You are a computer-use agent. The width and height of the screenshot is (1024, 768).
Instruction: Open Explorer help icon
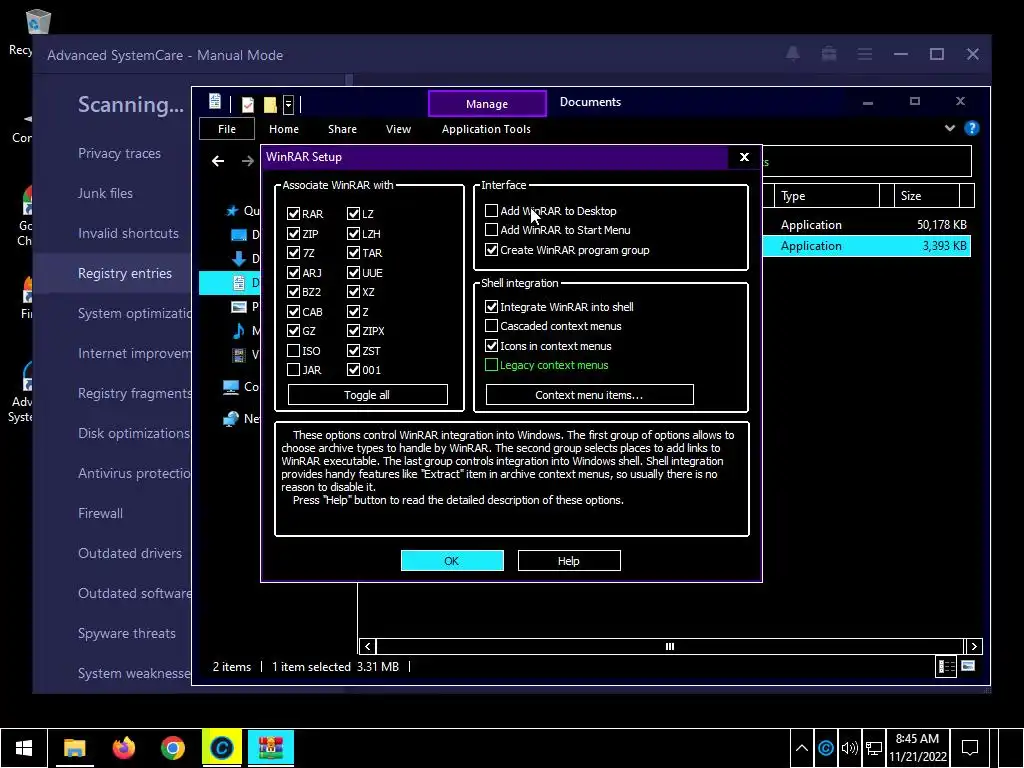(x=972, y=128)
